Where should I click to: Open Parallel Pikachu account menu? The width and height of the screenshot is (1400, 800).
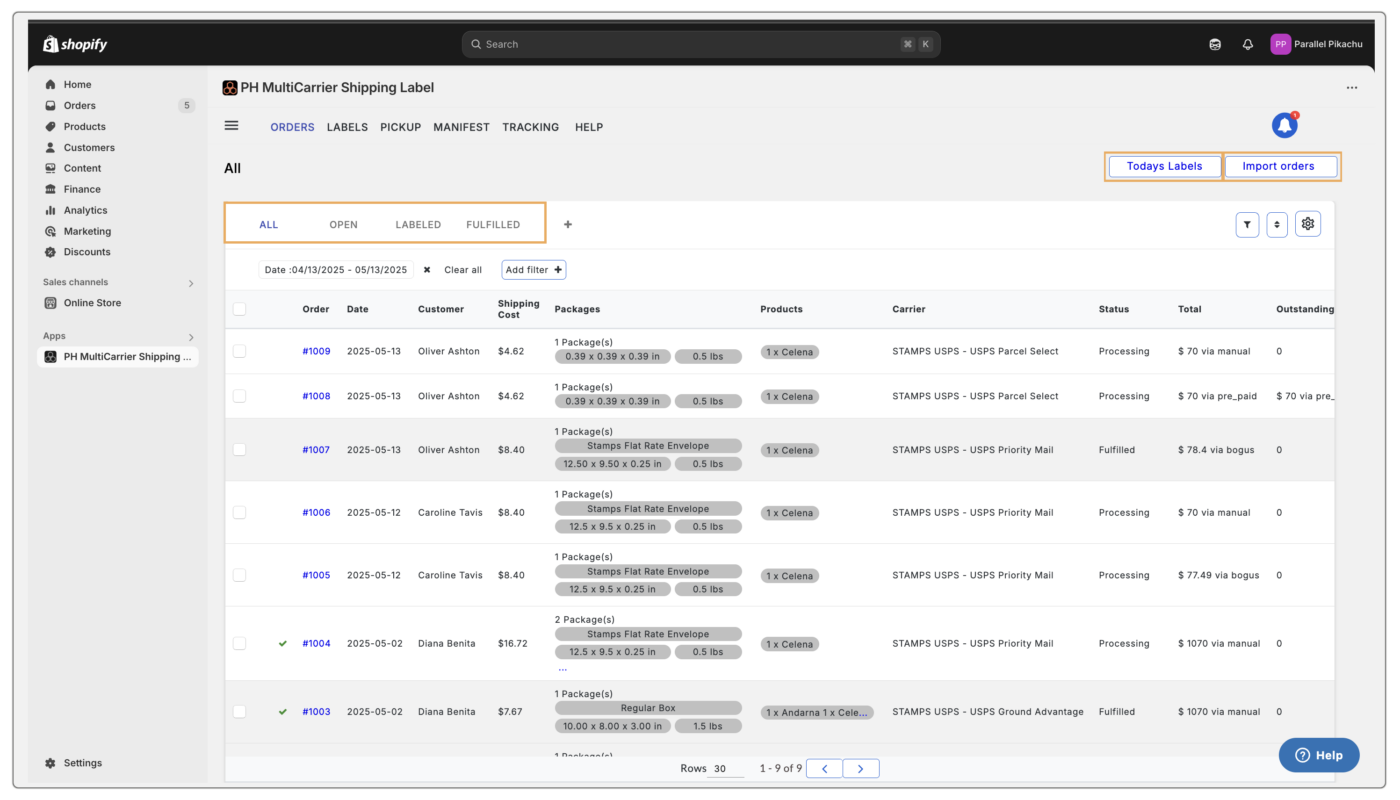(1316, 44)
